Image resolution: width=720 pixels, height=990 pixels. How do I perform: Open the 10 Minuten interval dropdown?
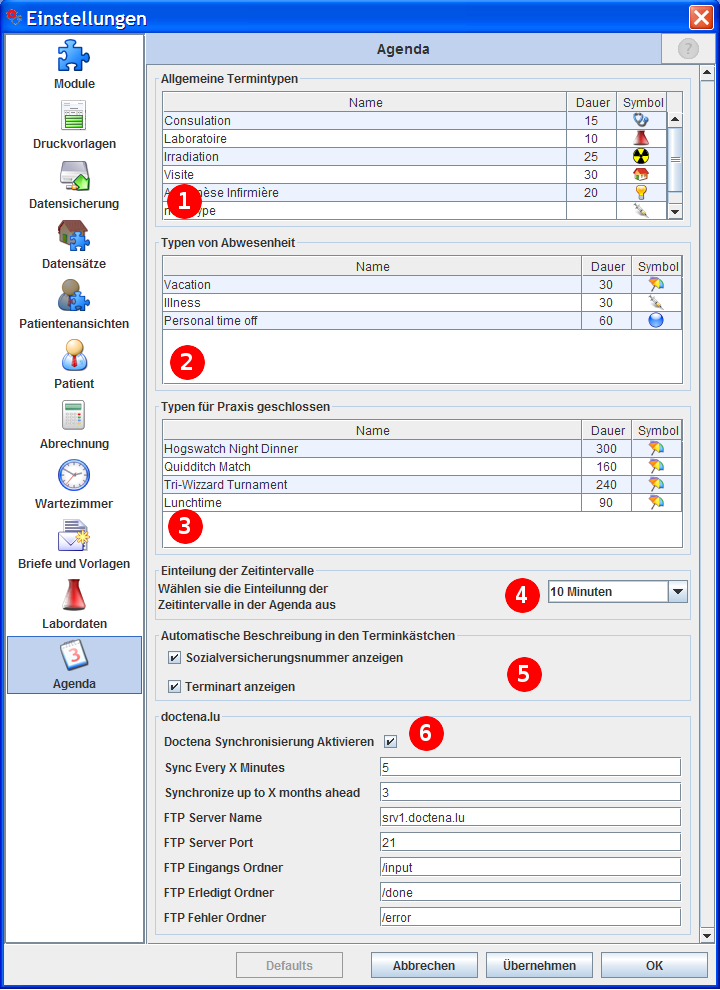677,592
